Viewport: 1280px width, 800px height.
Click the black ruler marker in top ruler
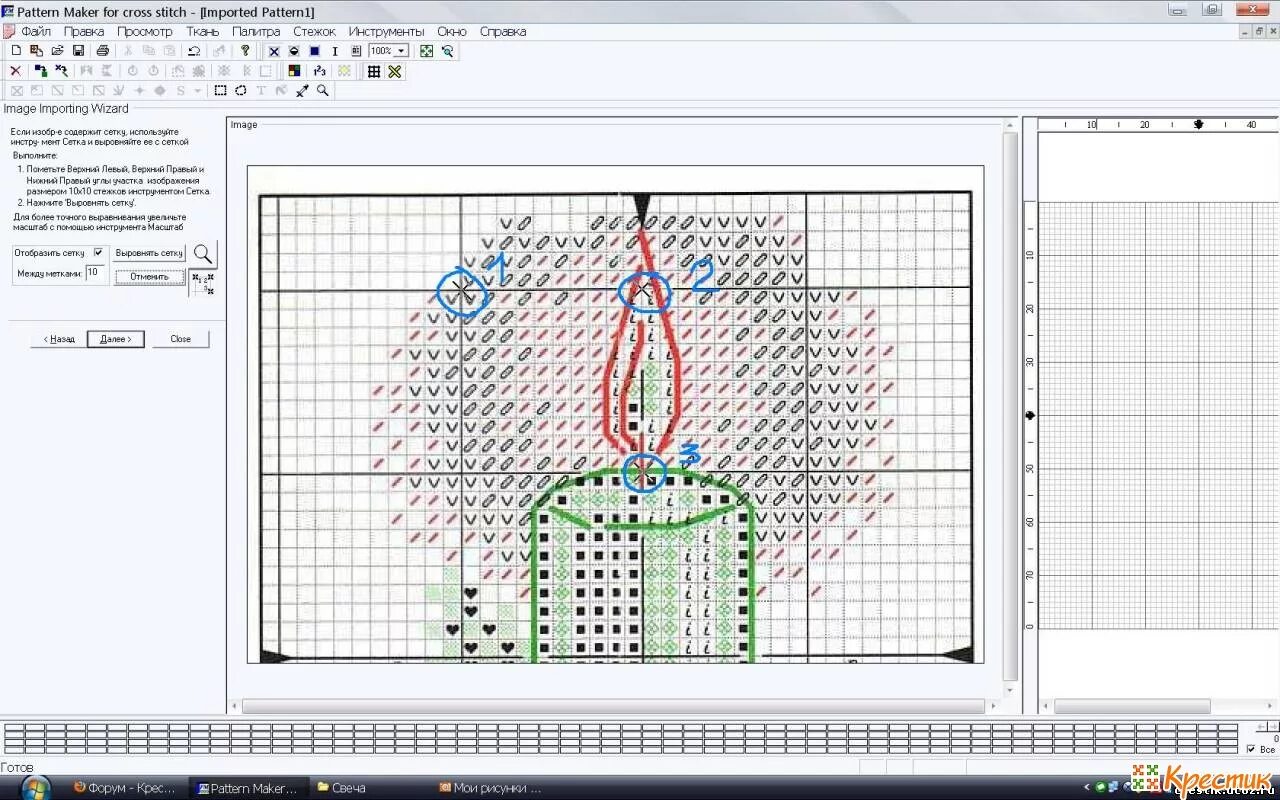[1198, 125]
